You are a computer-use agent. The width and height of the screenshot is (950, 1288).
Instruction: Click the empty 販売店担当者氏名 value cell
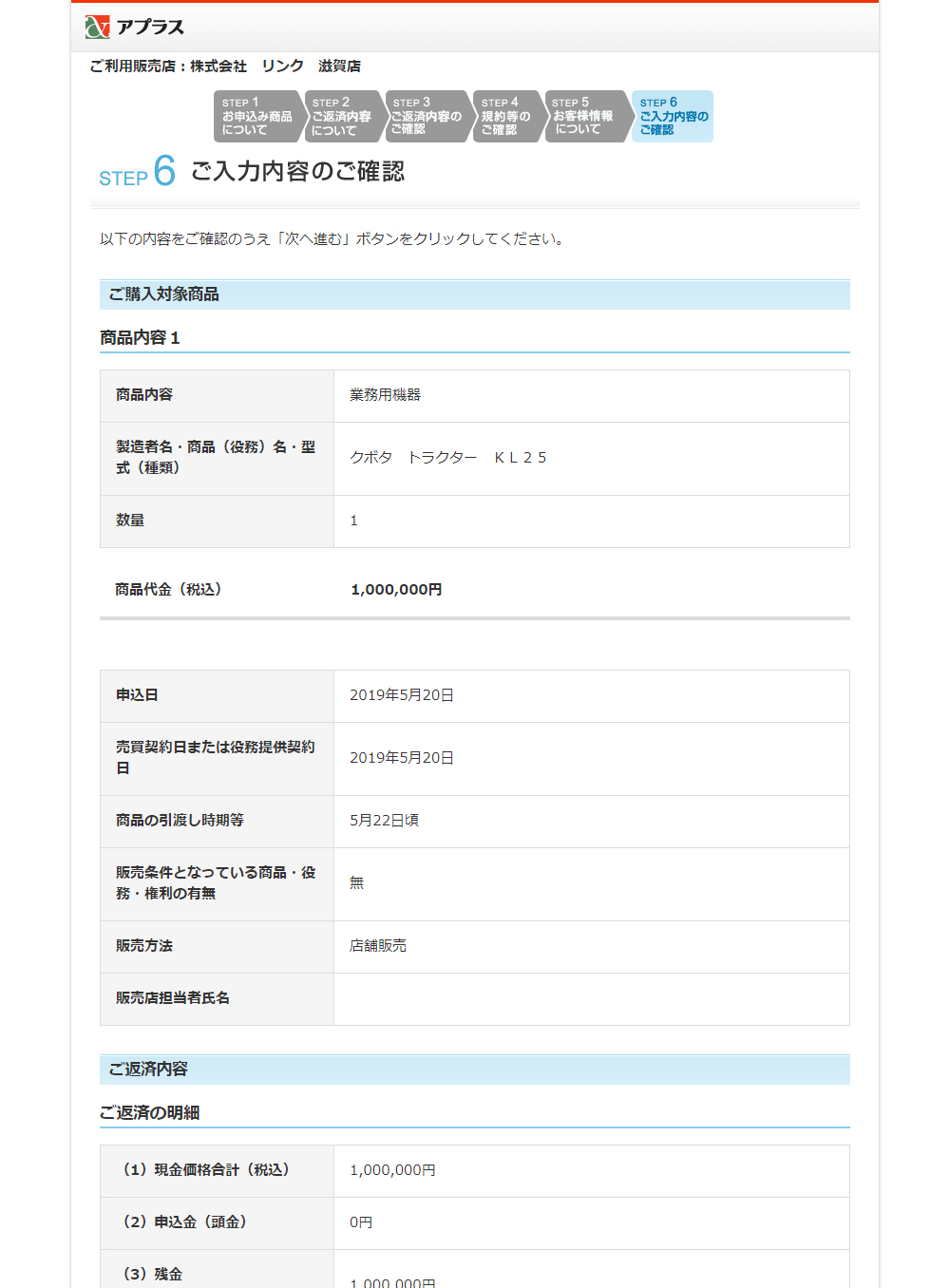[x=591, y=998]
